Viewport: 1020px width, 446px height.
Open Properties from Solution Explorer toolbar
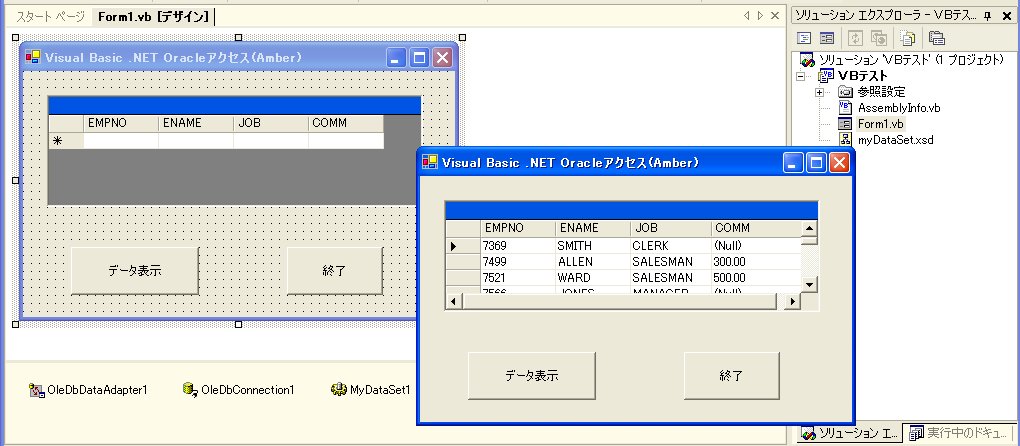(x=937, y=38)
